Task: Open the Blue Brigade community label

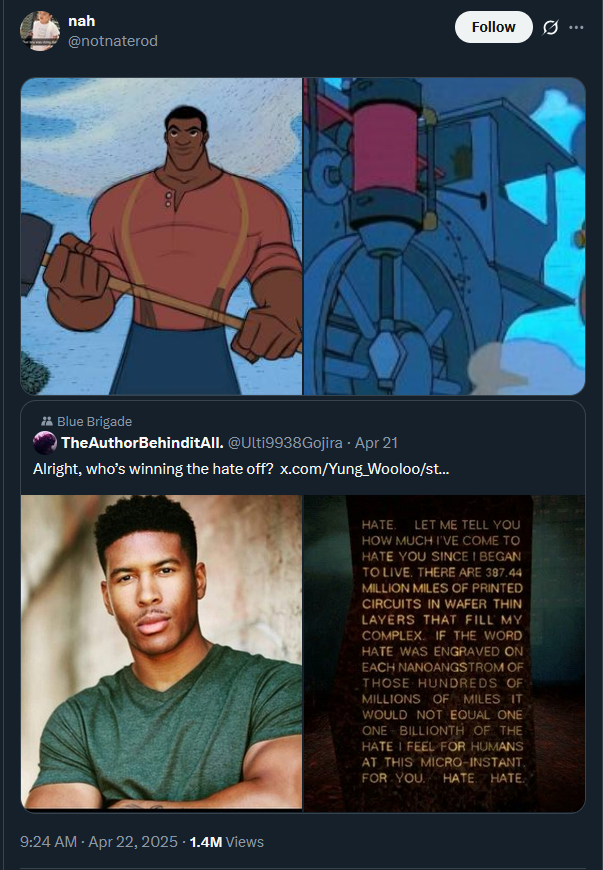Action: tap(94, 422)
